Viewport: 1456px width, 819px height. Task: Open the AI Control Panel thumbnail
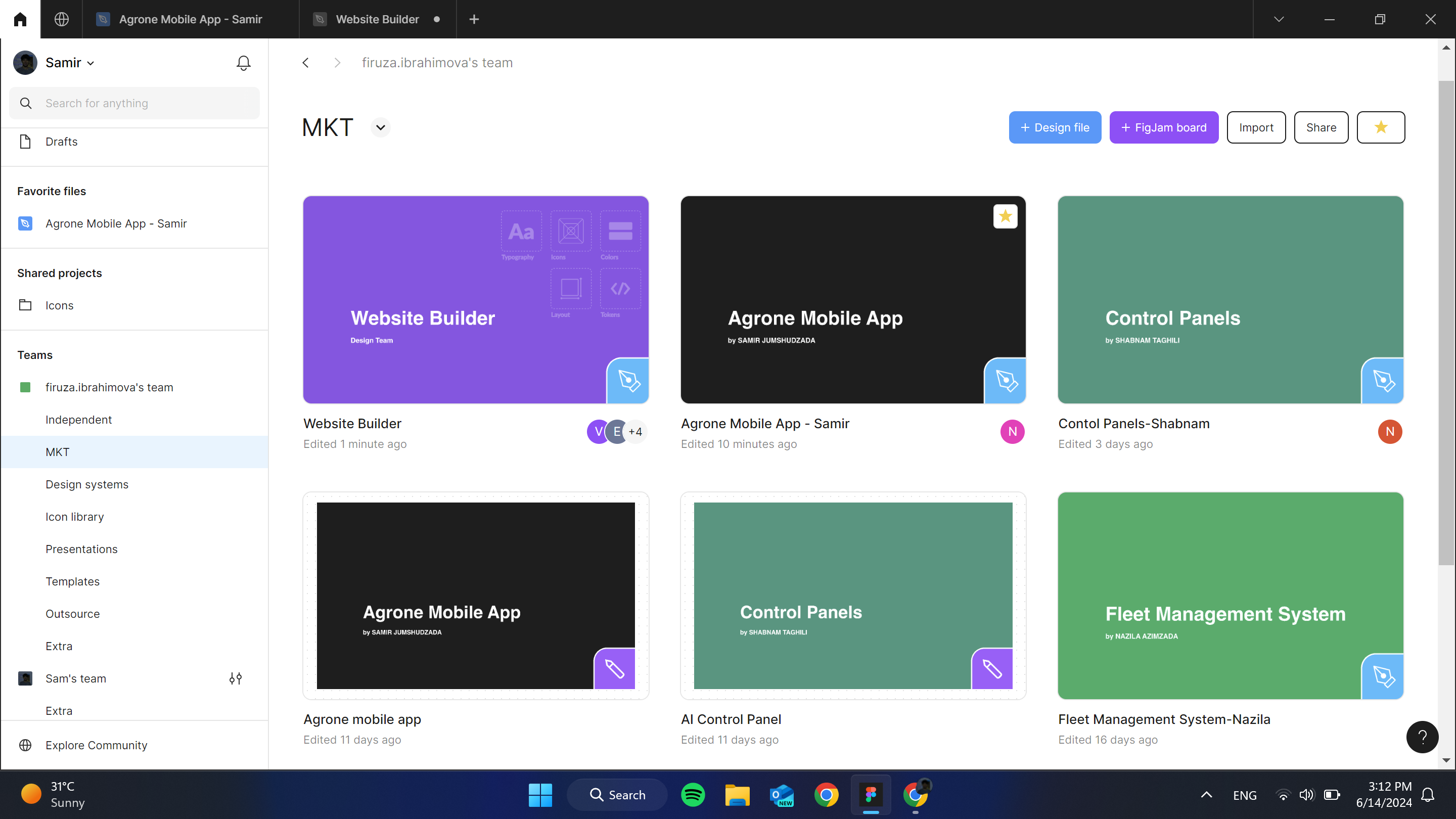coord(853,596)
